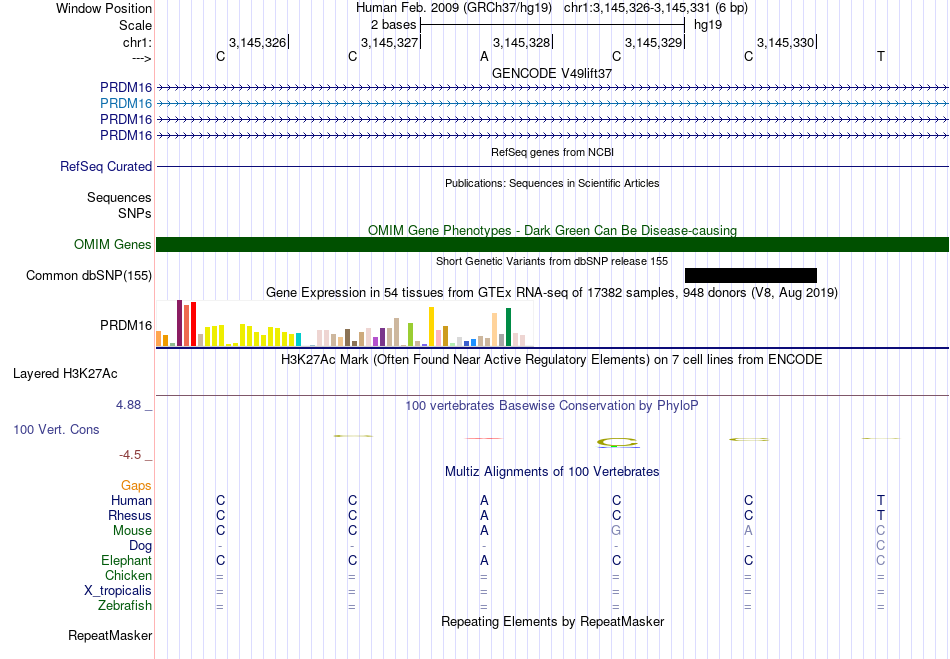Click 'Multiz Alignments of 100 Vertebrates' title

click(552, 471)
